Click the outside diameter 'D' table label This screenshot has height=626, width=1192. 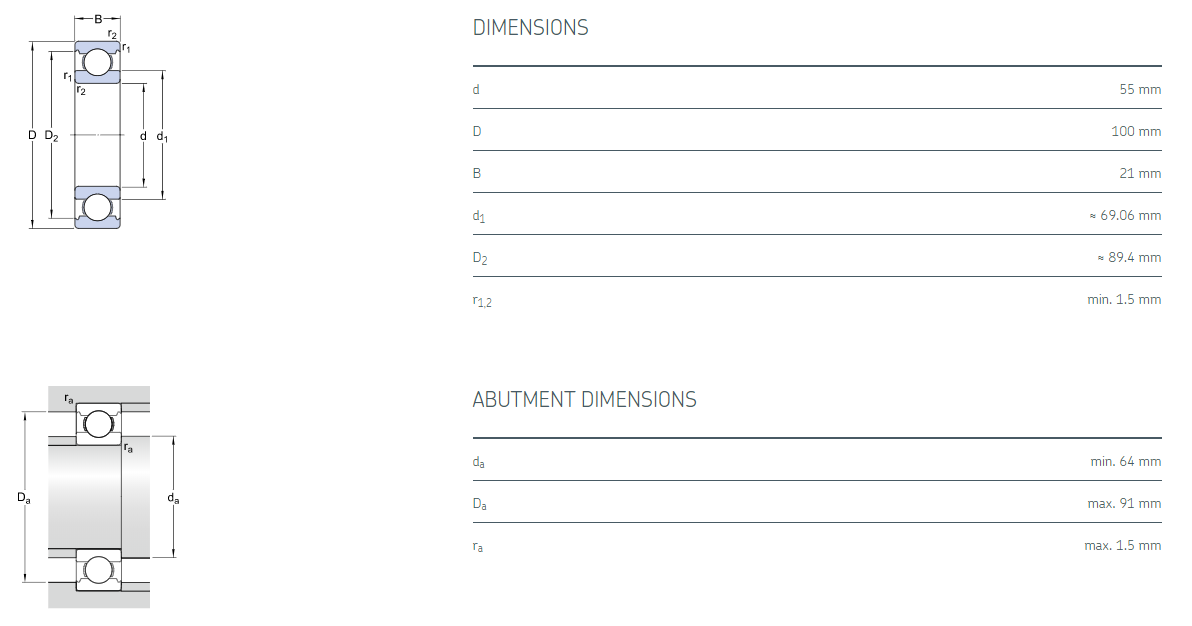(x=477, y=131)
